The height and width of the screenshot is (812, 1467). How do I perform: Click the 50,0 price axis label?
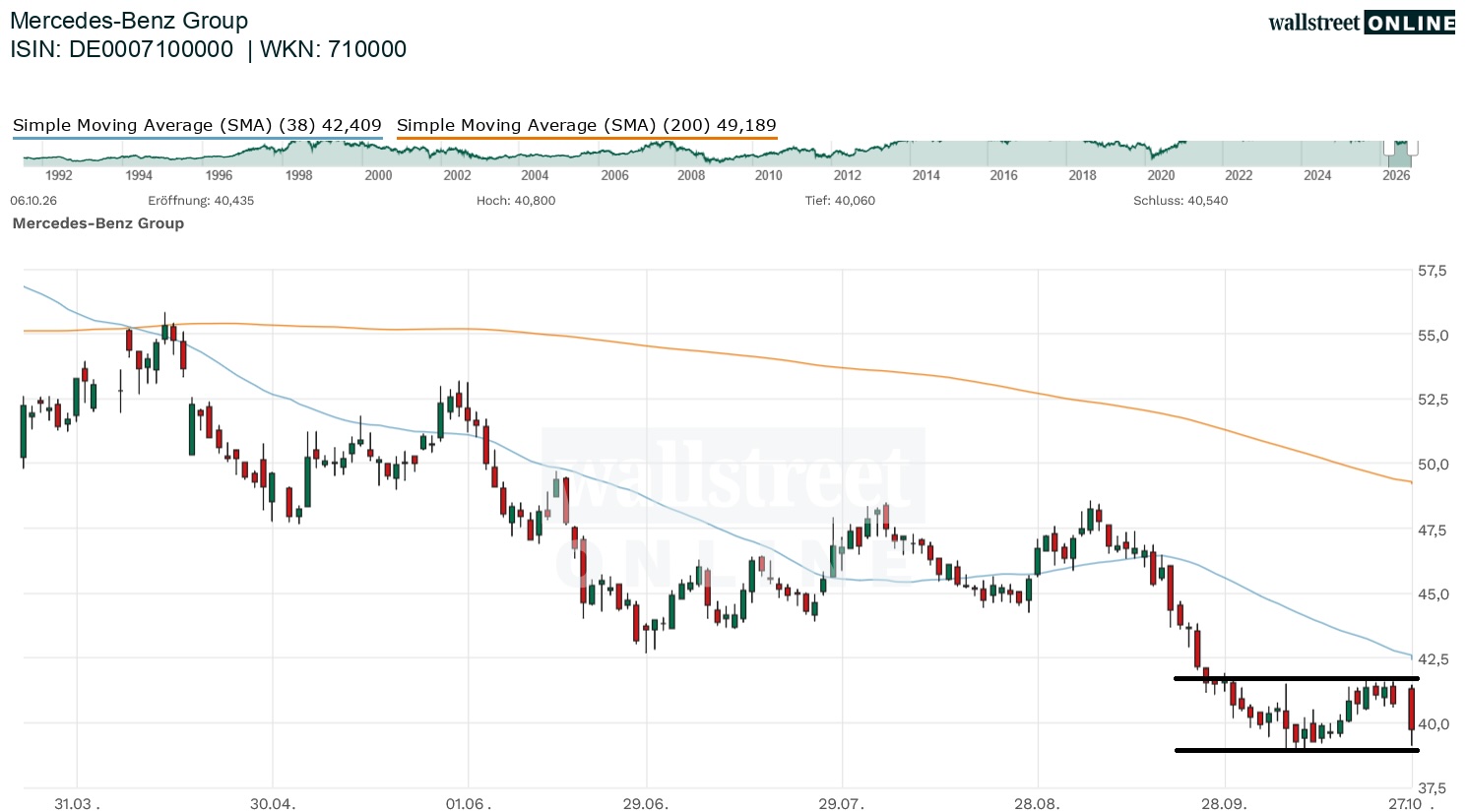1433,465
